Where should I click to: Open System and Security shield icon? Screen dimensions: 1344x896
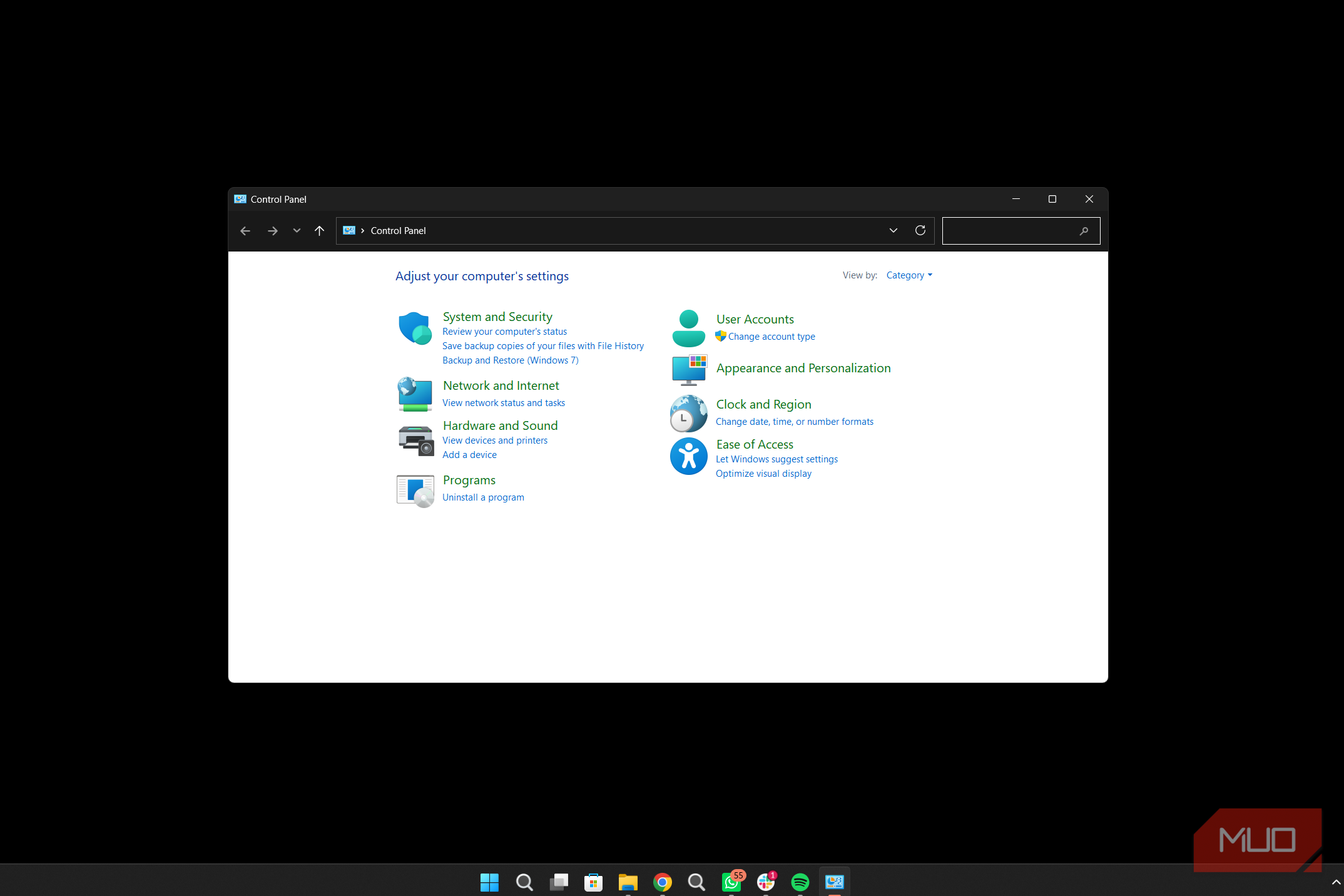coord(415,328)
